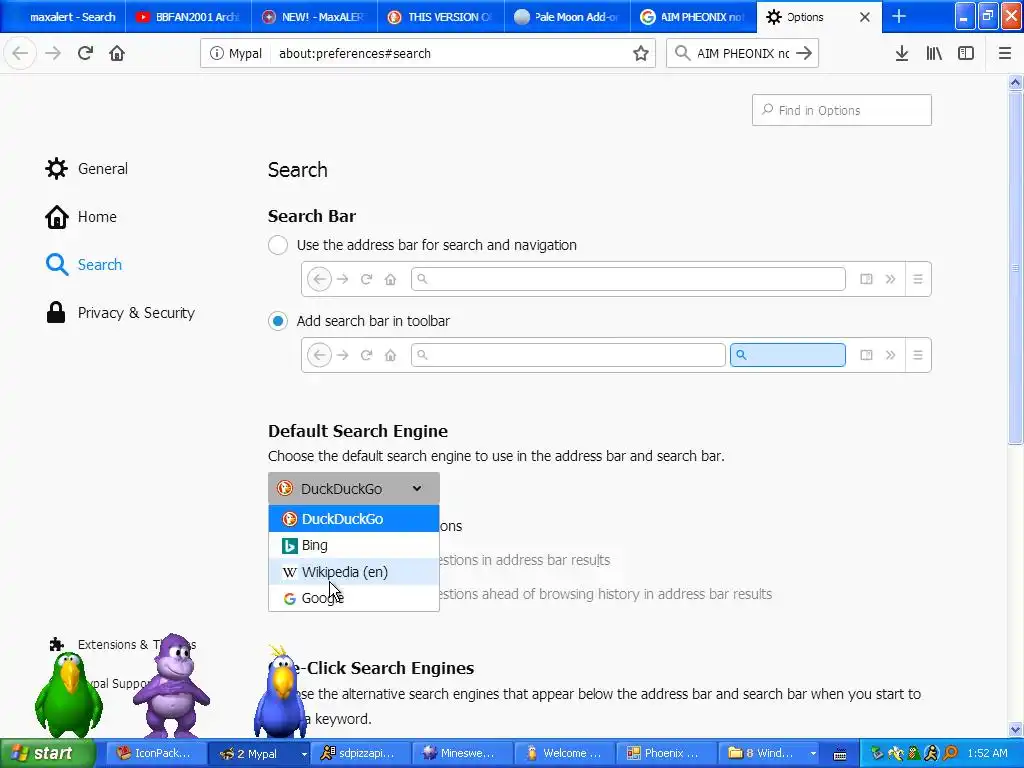The width and height of the screenshot is (1024, 768).
Task: Open Extensions & Themes link
Action: [123, 645]
